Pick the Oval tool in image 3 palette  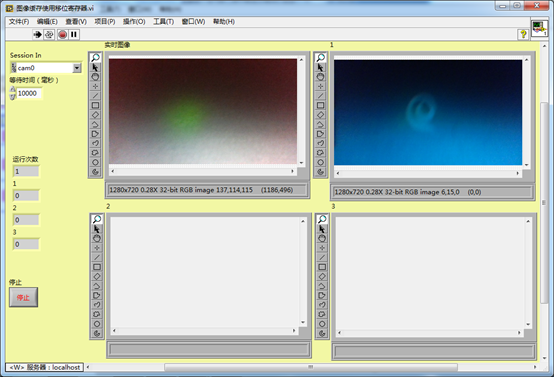(x=322, y=324)
